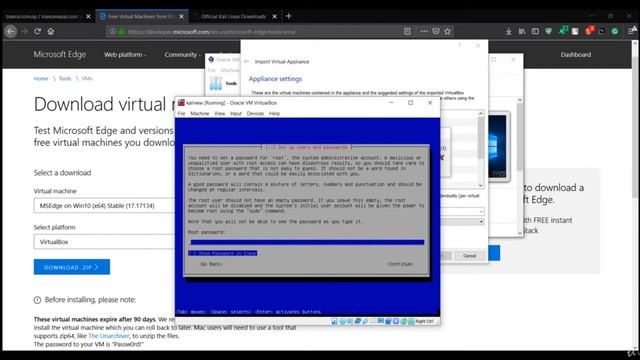The height and width of the screenshot is (360, 640).
Task: Open the browser hamburger menu
Action: point(631,31)
